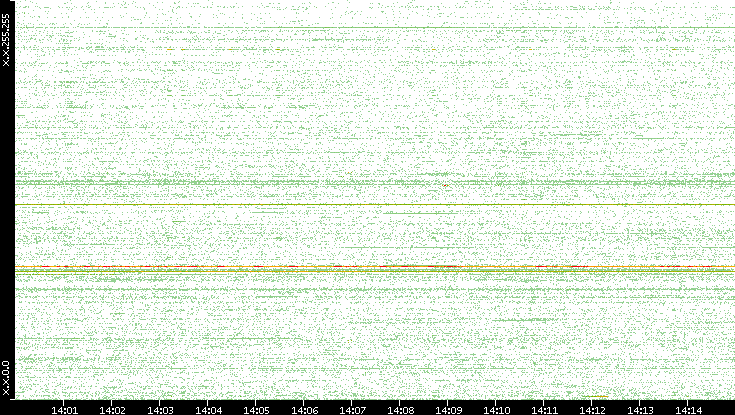Viewport: 735px width, 415px height.
Task: Click the 14:07 time axis label
Action: tap(352, 411)
